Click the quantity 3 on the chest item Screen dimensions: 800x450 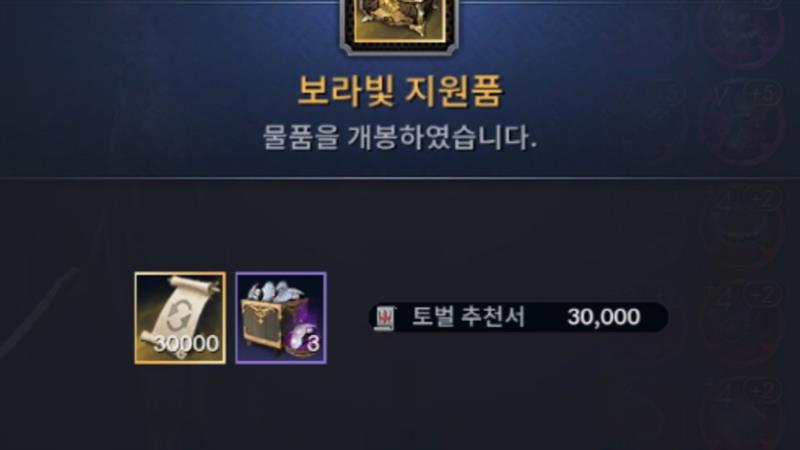[x=313, y=343]
